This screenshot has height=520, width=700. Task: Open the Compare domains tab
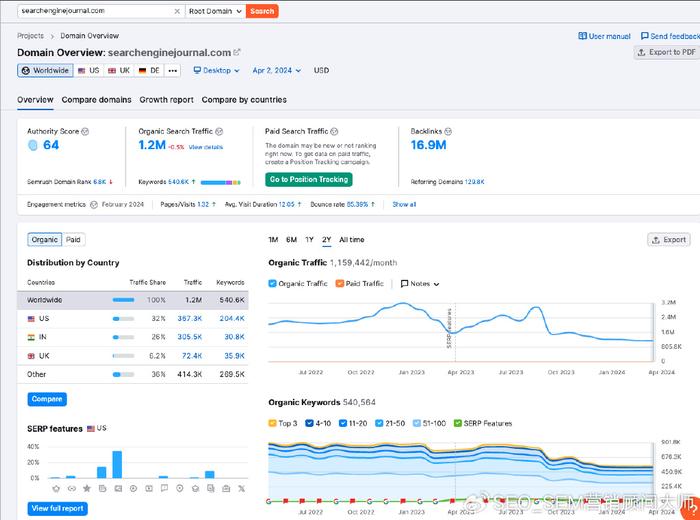coord(96,100)
